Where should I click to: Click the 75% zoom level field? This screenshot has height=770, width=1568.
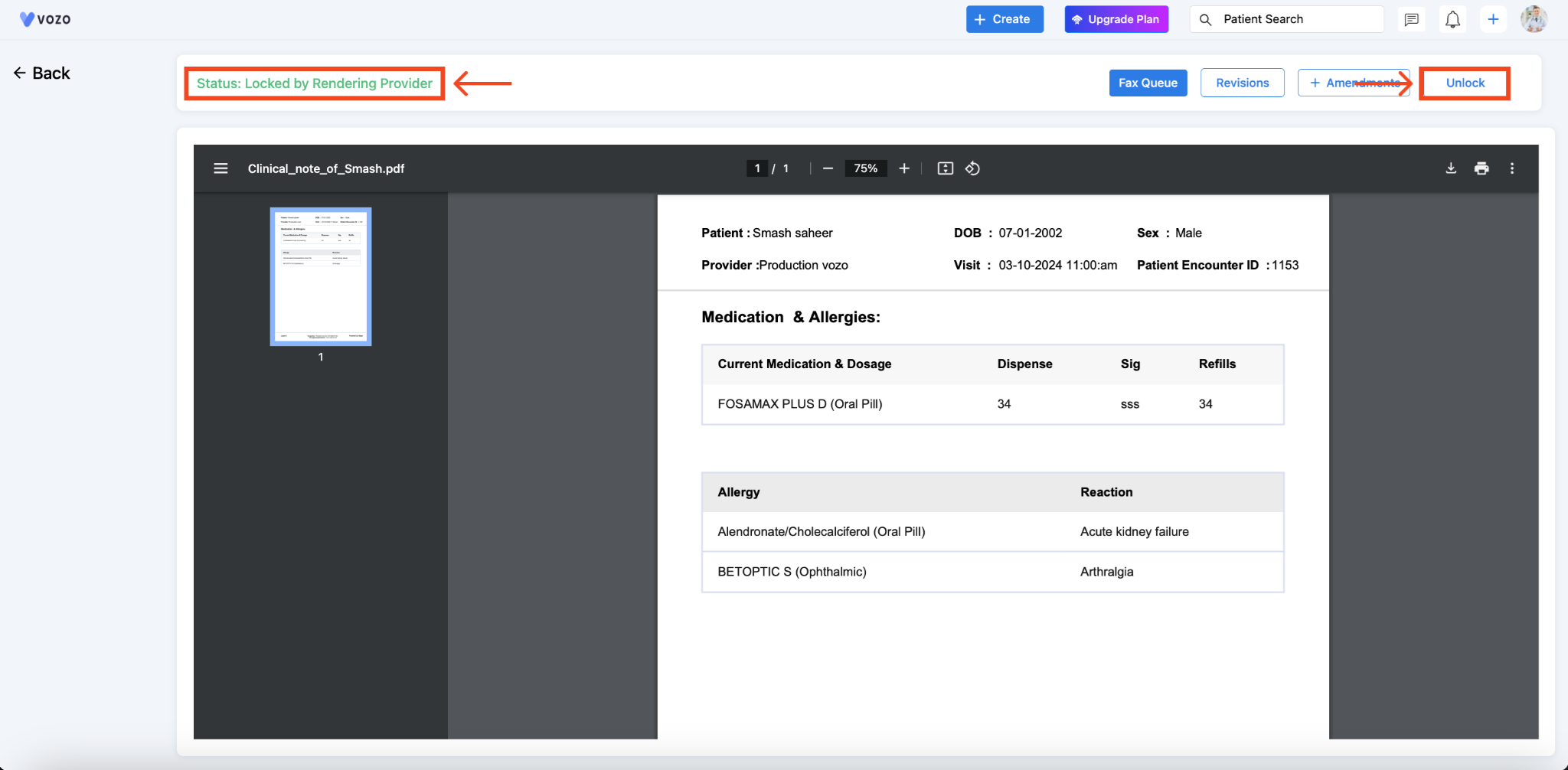(x=865, y=168)
